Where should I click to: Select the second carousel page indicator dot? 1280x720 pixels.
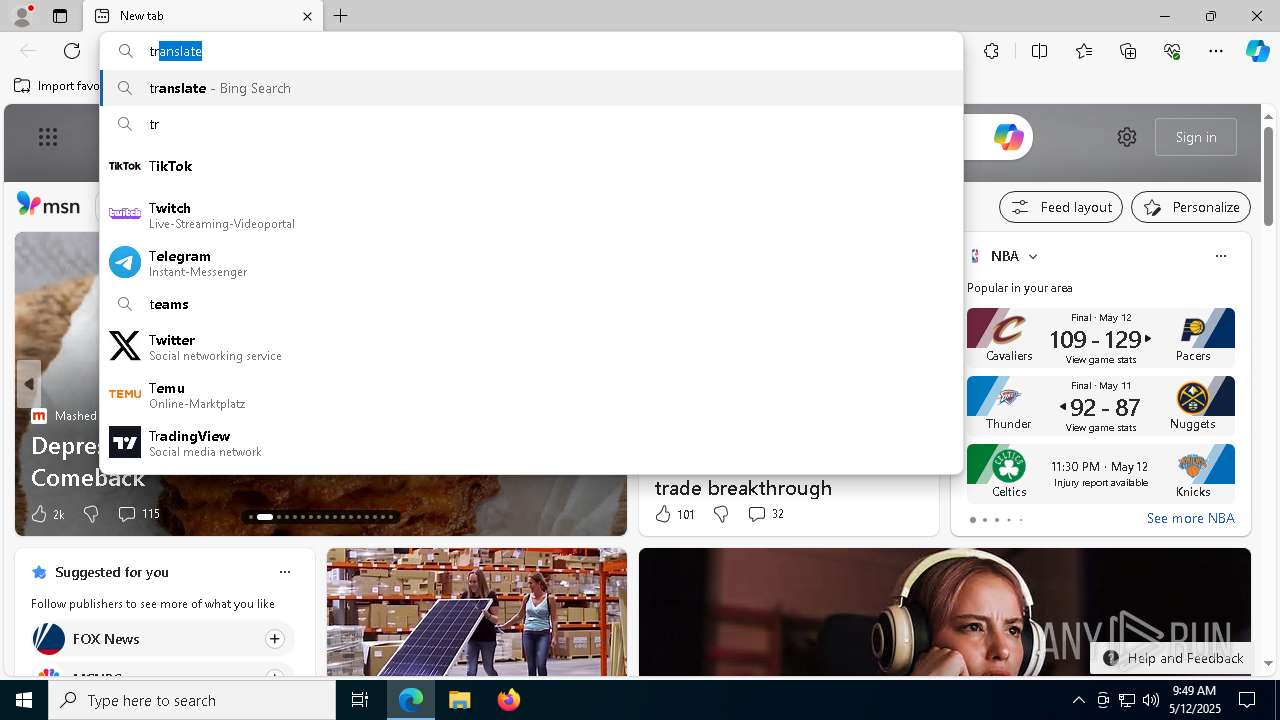pos(264,517)
